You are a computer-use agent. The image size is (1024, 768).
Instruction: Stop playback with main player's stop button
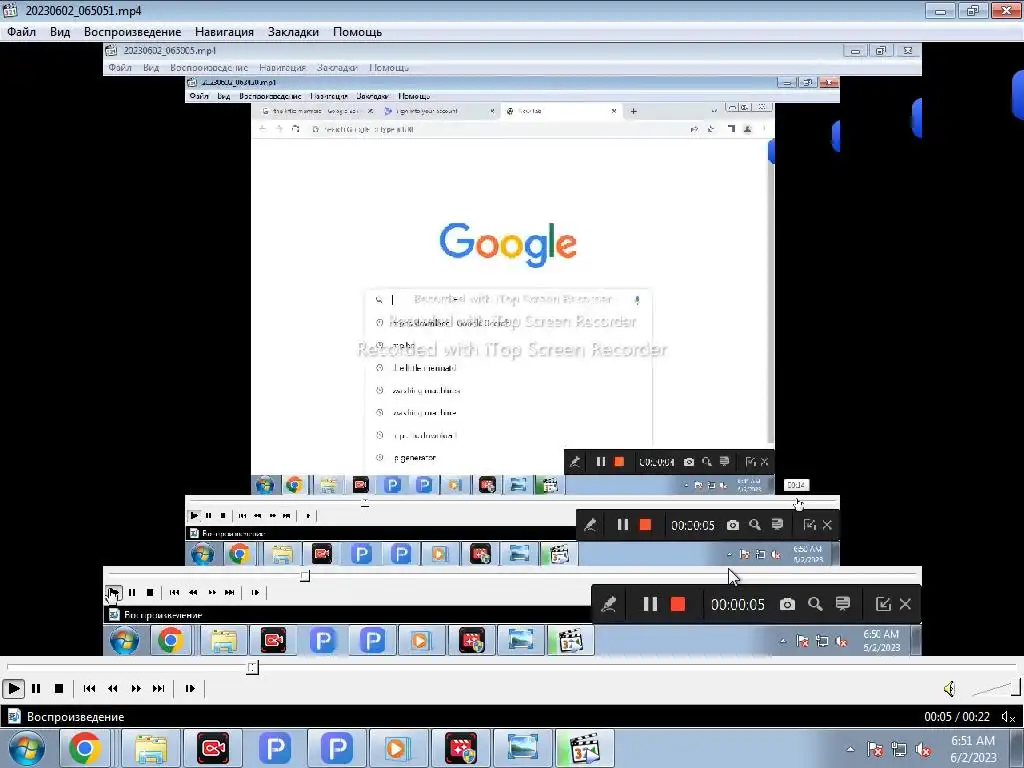tap(59, 688)
